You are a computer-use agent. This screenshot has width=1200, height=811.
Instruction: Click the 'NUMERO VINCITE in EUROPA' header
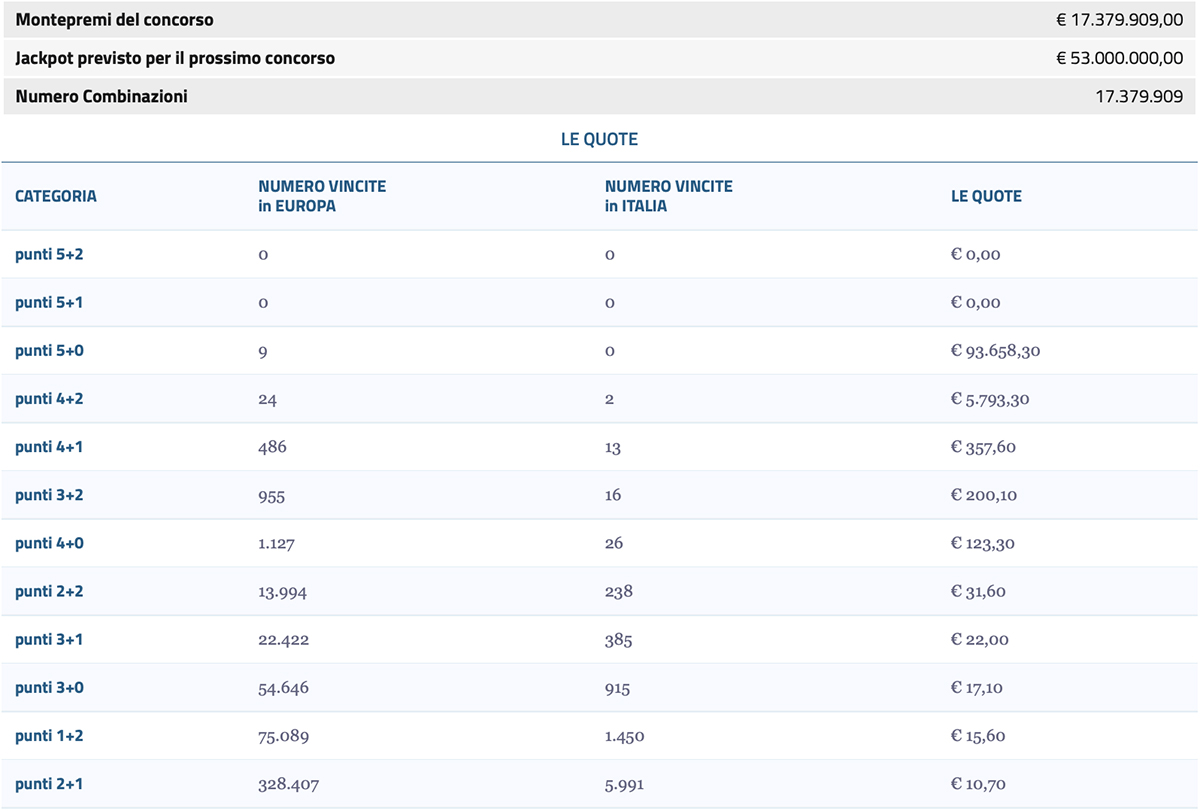pyautogui.click(x=322, y=196)
